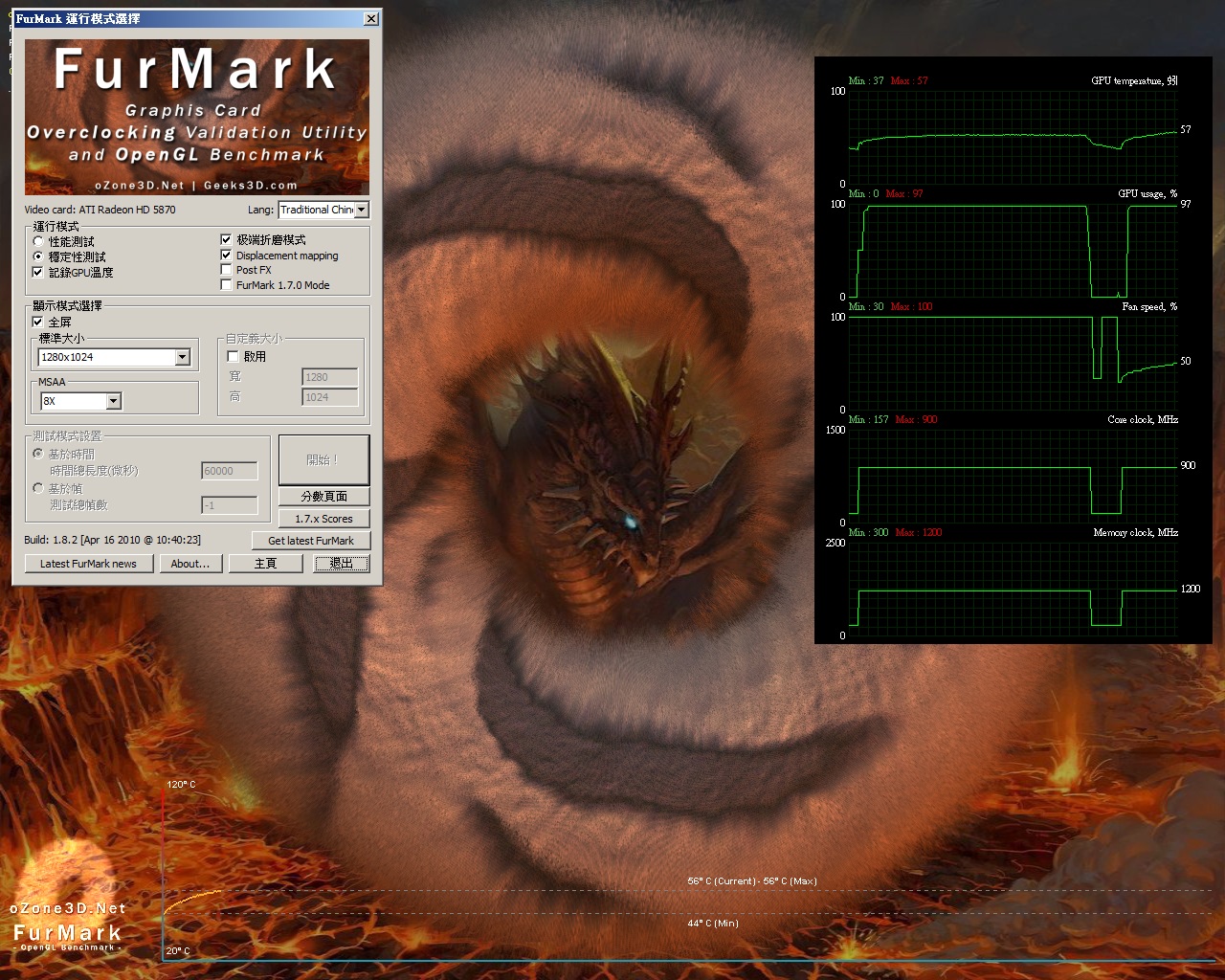Click the custom height 1024 field
Image resolution: width=1225 pixels, height=980 pixels.
pyautogui.click(x=330, y=397)
